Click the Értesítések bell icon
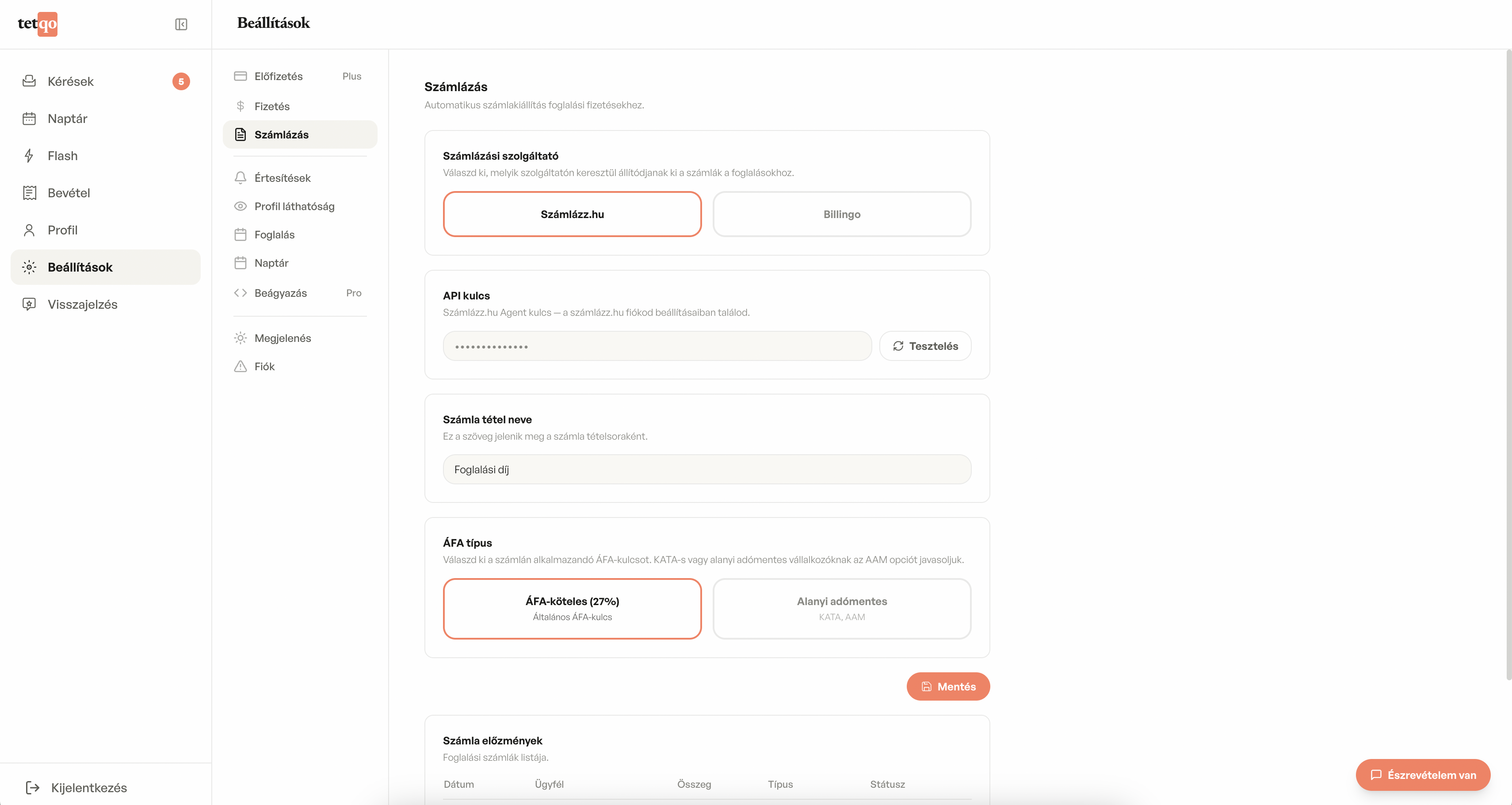The width and height of the screenshot is (1512, 805). (x=240, y=178)
